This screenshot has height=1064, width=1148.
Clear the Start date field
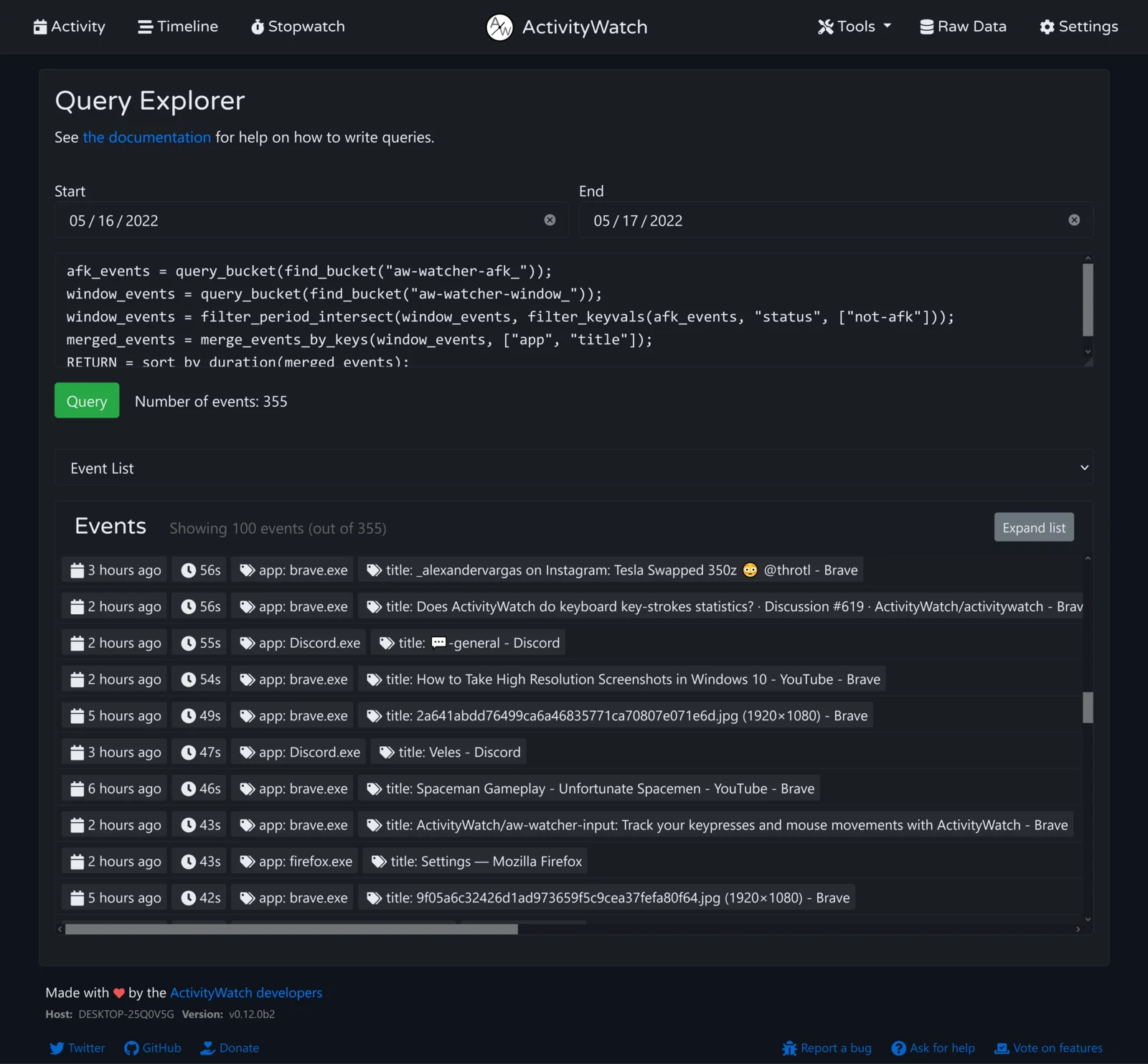(x=550, y=220)
